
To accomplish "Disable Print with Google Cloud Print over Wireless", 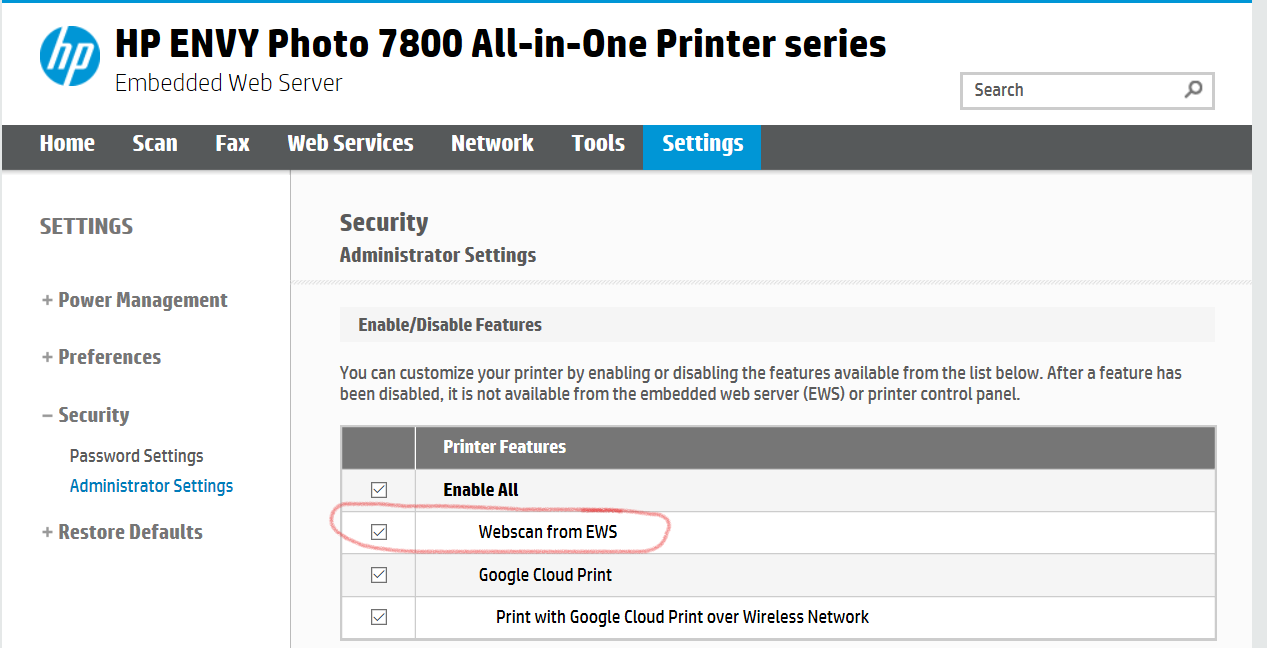I will (379, 617).
